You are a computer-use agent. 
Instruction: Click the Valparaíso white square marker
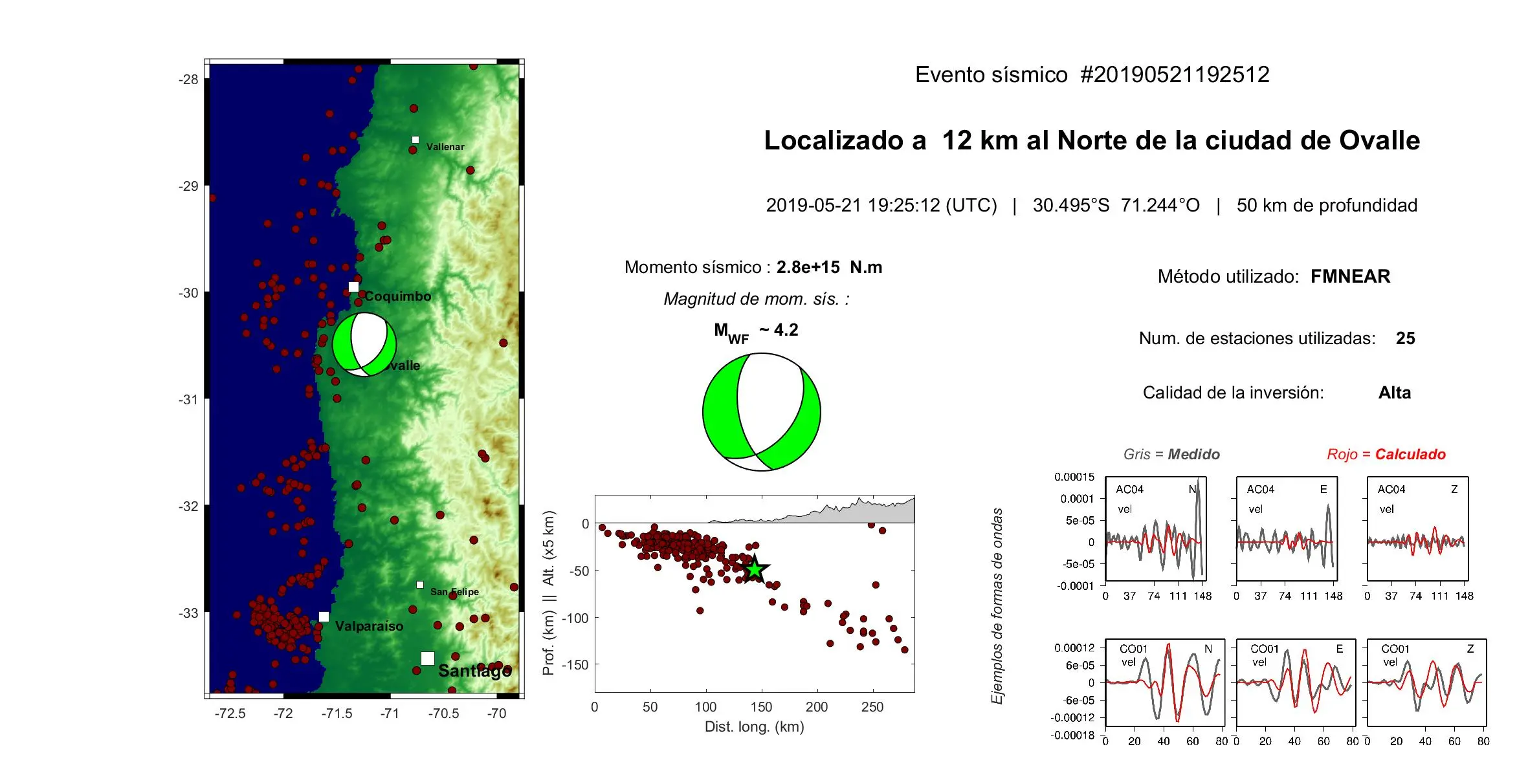click(x=324, y=617)
